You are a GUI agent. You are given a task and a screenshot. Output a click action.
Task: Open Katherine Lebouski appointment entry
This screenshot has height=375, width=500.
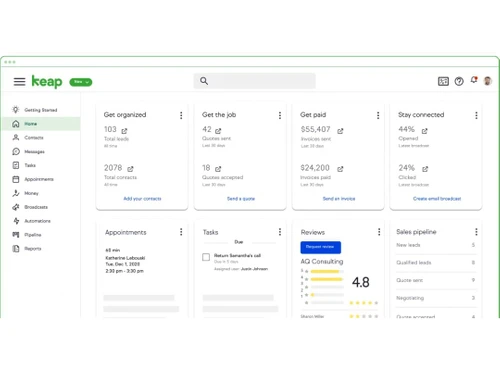[125, 261]
